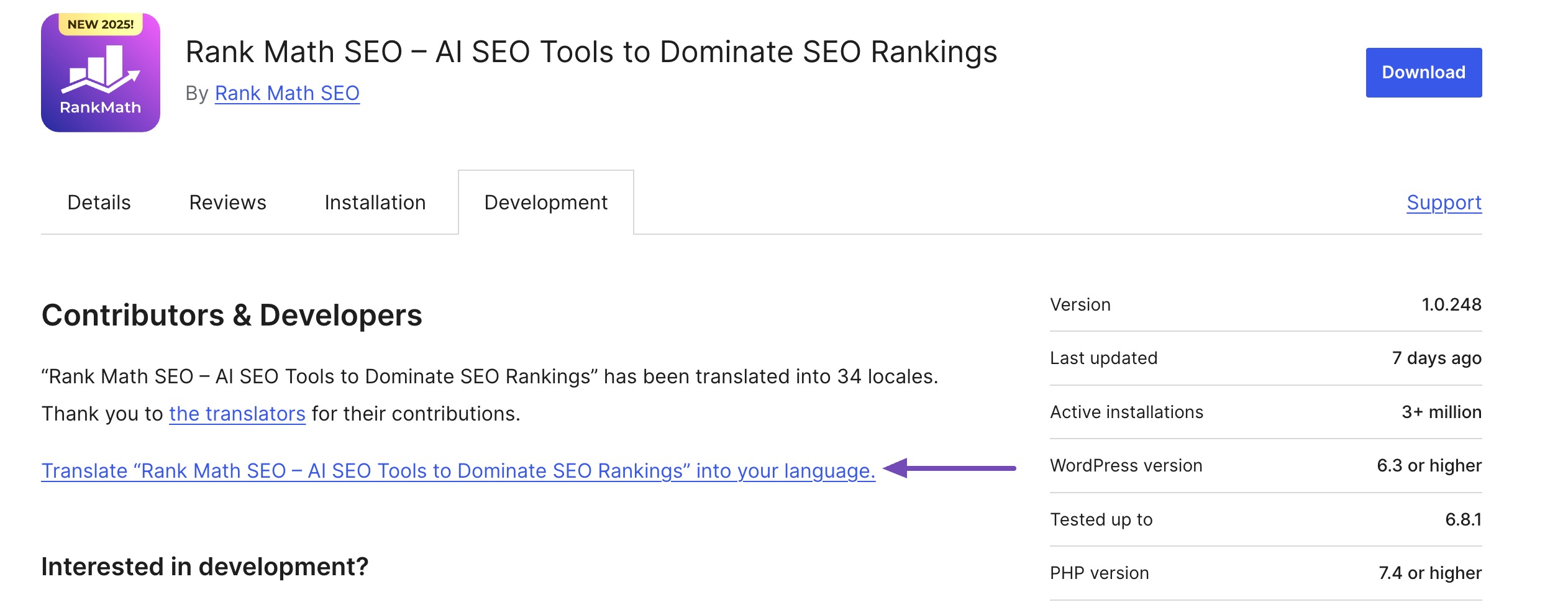The image size is (1568, 615).
Task: Click the NEW 2025! badge on logo
Action: (x=101, y=24)
